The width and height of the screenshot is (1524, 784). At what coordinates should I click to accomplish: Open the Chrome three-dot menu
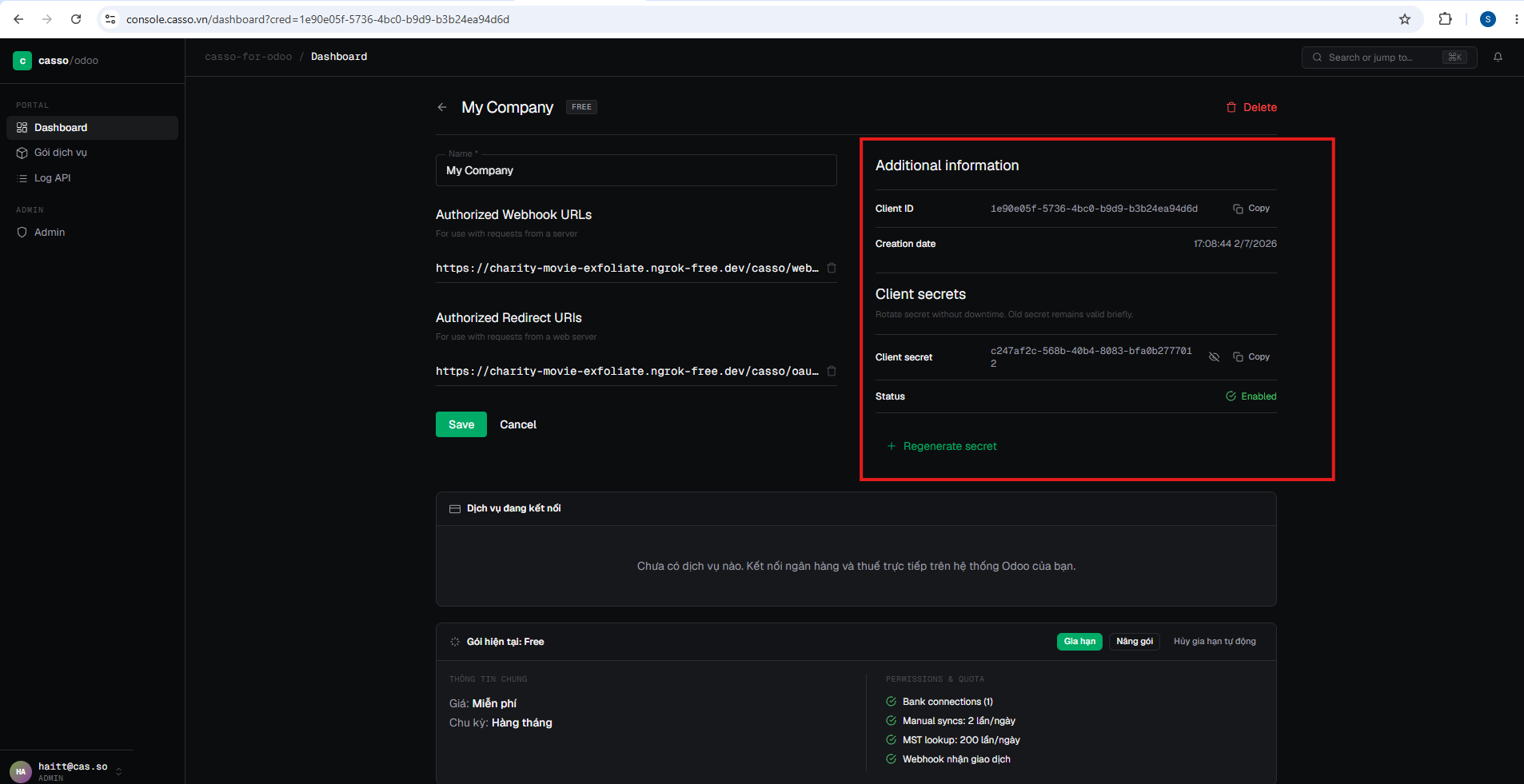point(1516,19)
